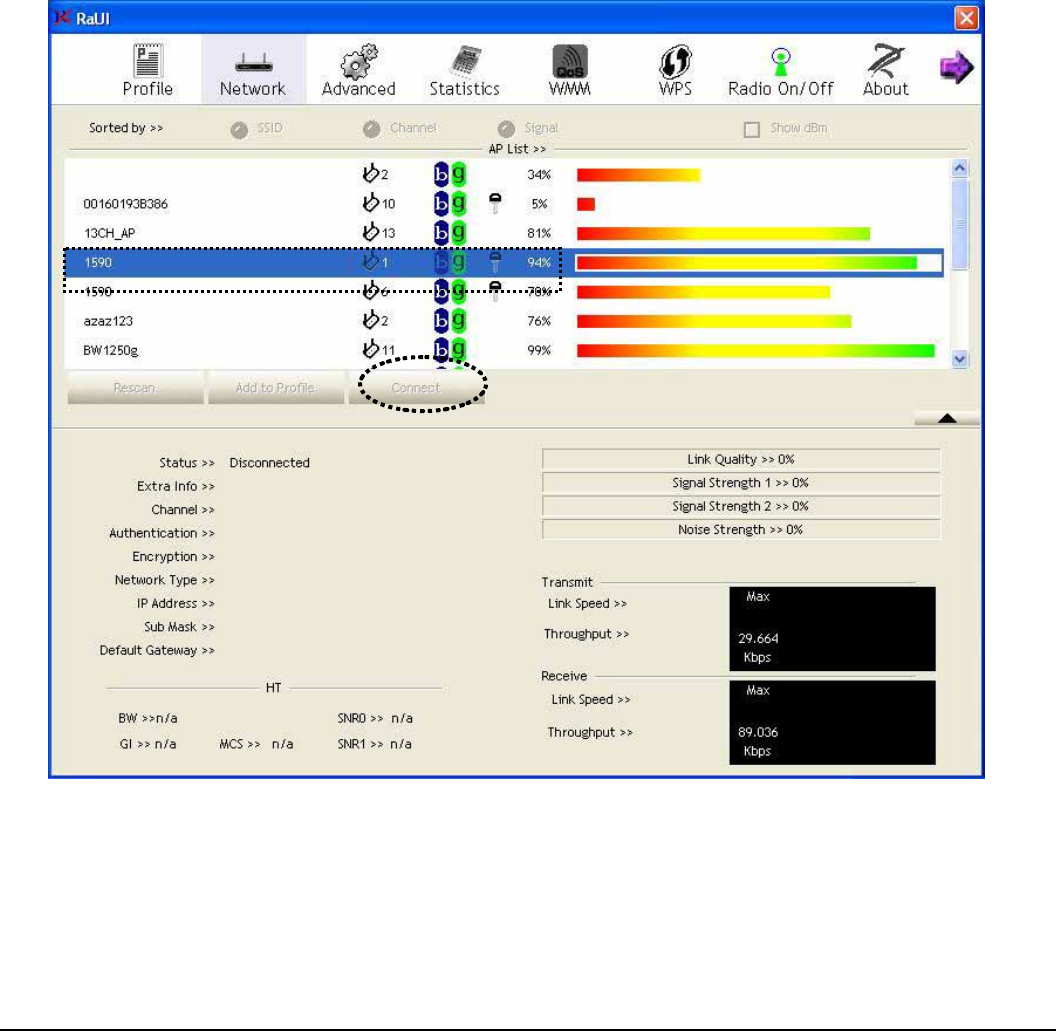Click the Disconnected status text
Viewport: 1056px width, 1031px height.
pos(269,463)
